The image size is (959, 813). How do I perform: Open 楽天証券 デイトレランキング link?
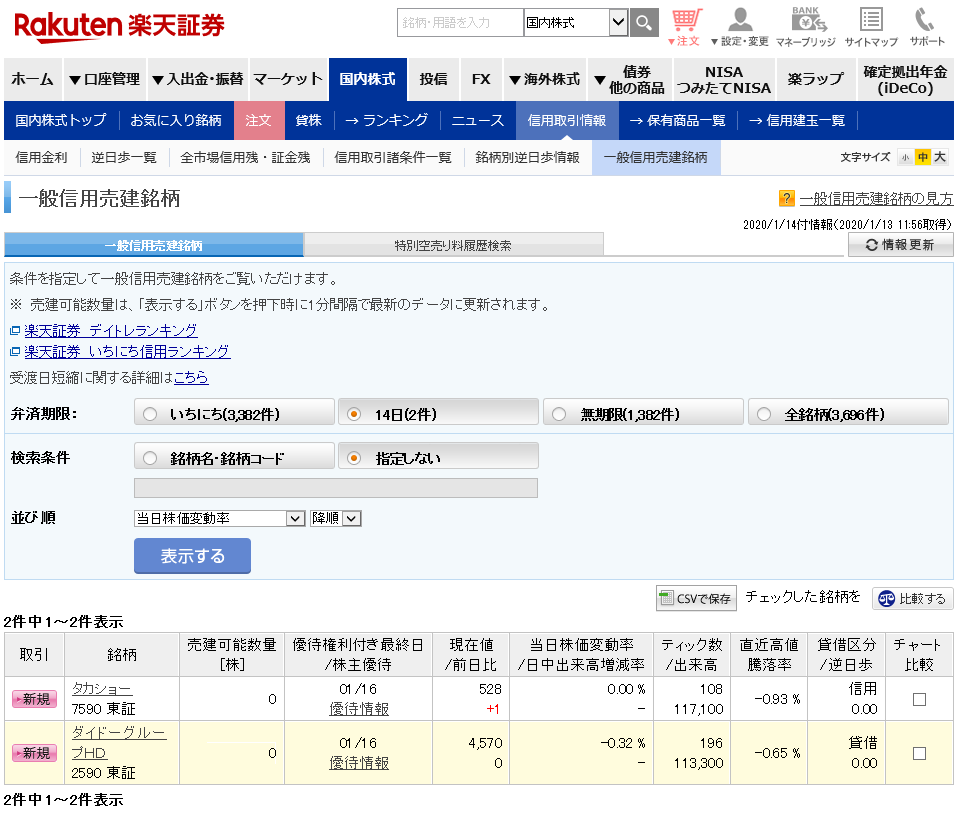111,331
